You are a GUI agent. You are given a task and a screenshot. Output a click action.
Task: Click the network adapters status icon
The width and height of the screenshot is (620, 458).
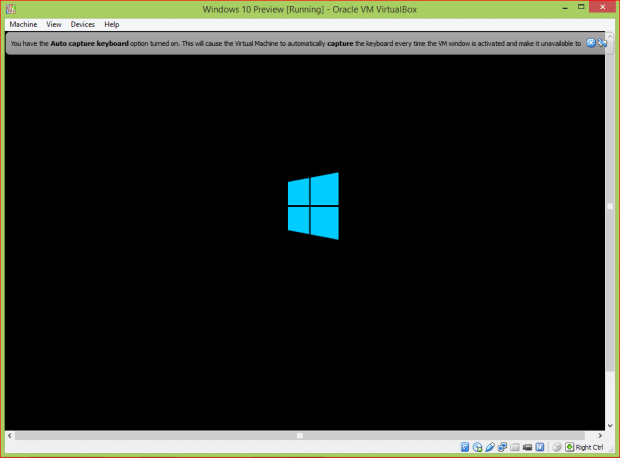pos(502,447)
